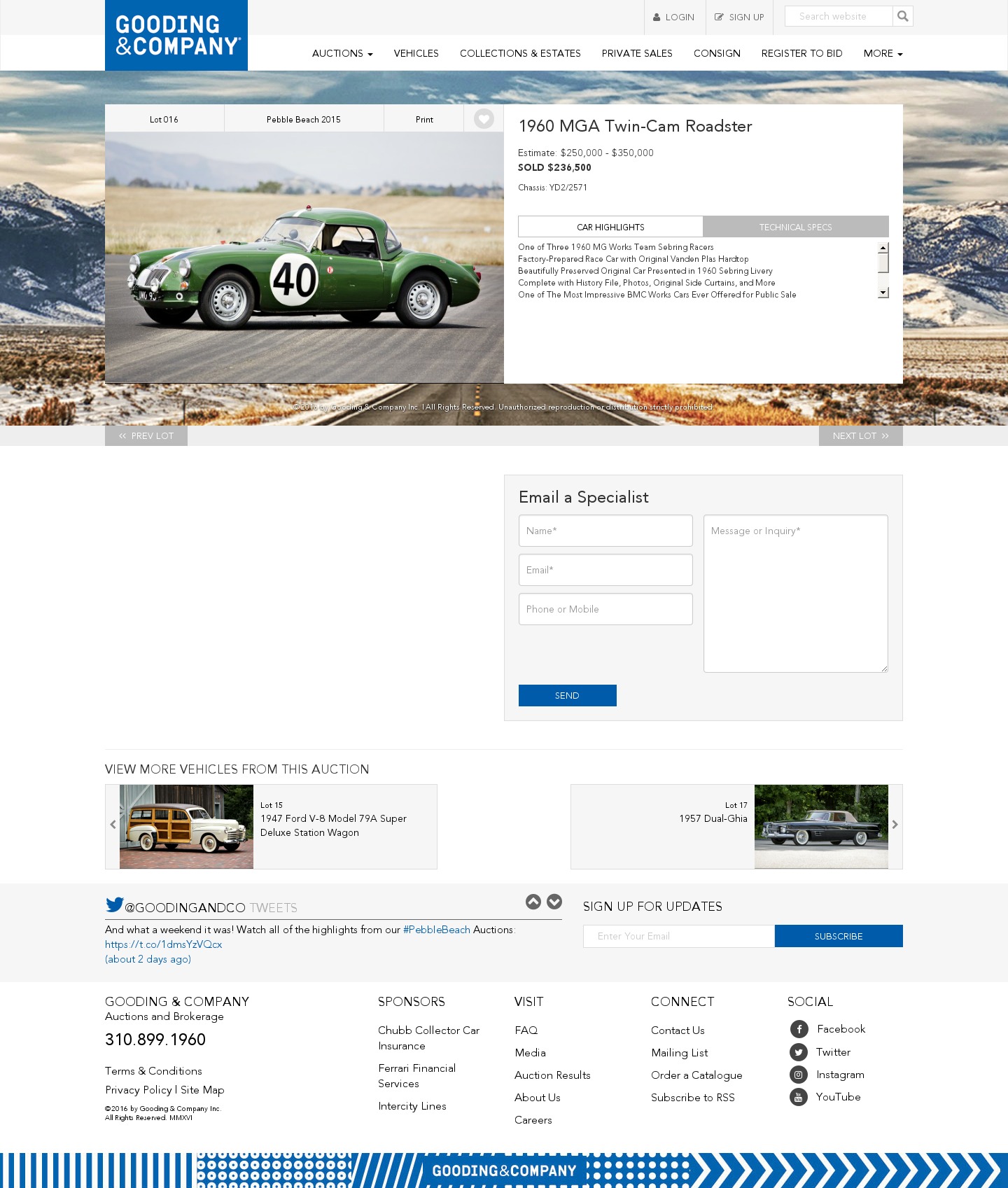
Task: Open Private Sales page
Action: click(637, 53)
